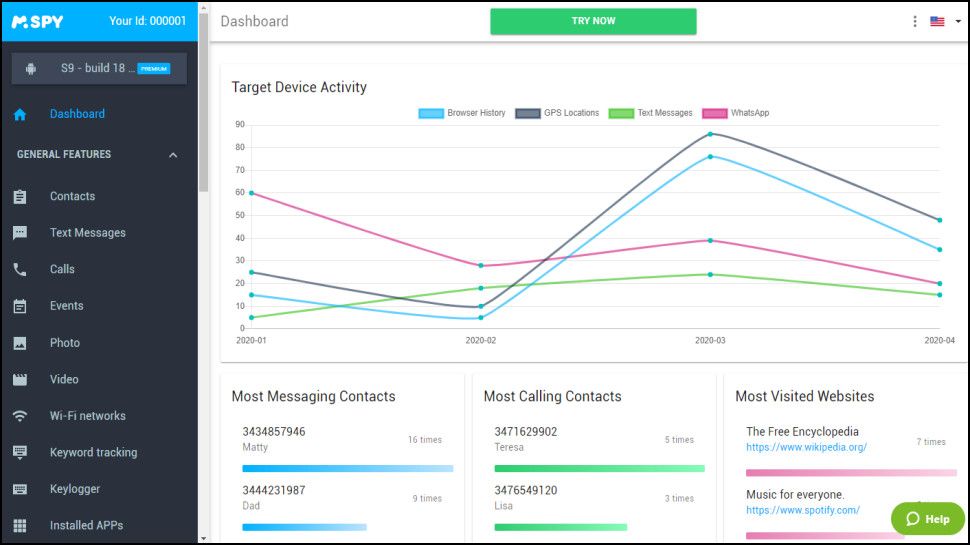Click calling contact 3476549120
Viewport: 970px width, 545px height.
[x=525, y=491]
